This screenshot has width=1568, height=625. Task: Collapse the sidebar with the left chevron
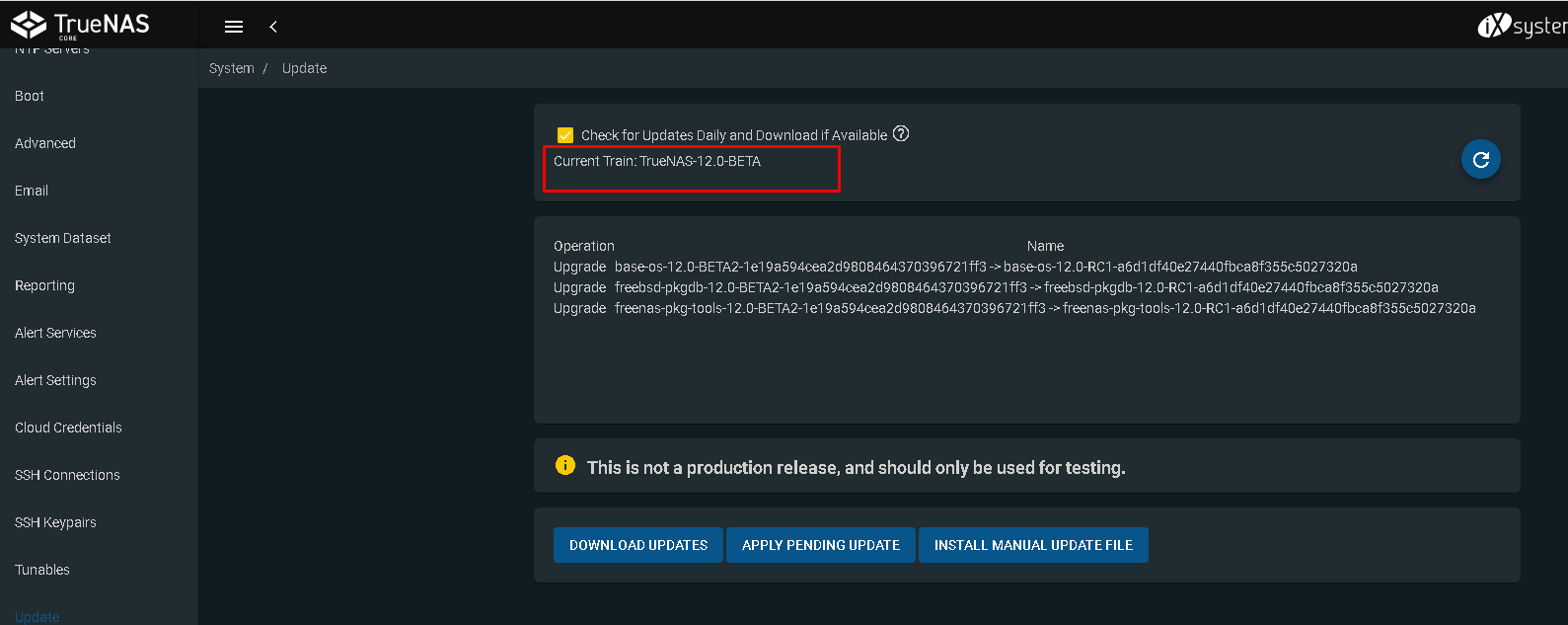[273, 27]
